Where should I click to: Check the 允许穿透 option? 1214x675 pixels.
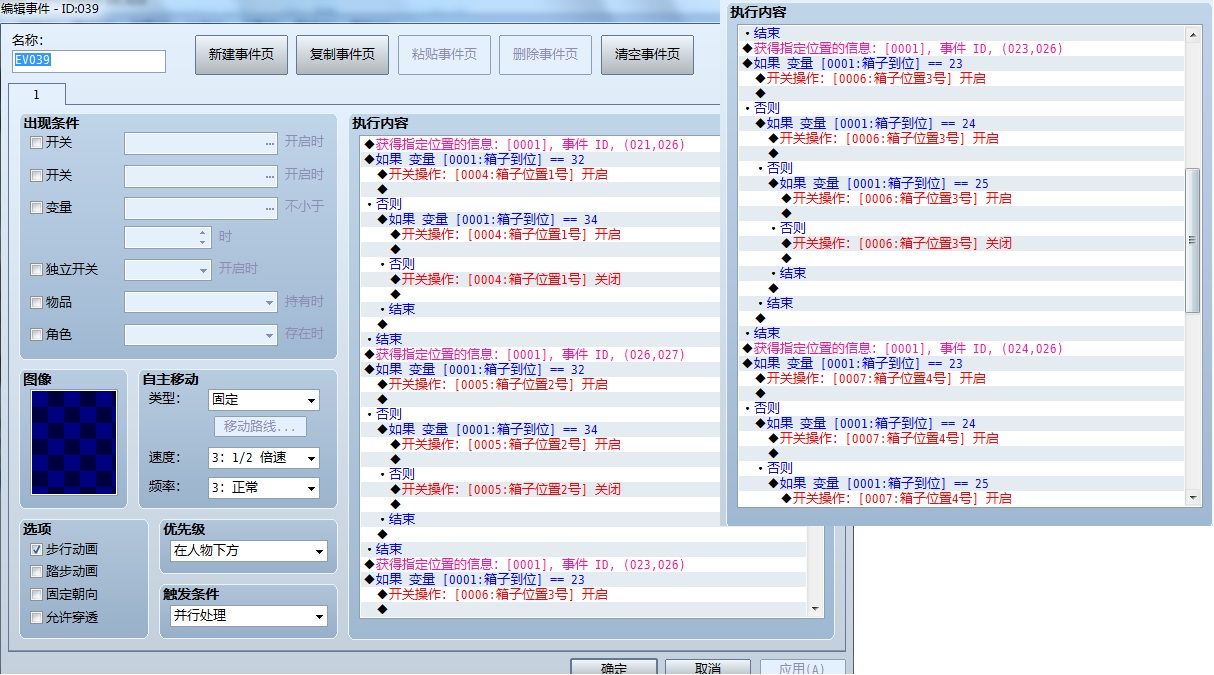coord(37,618)
